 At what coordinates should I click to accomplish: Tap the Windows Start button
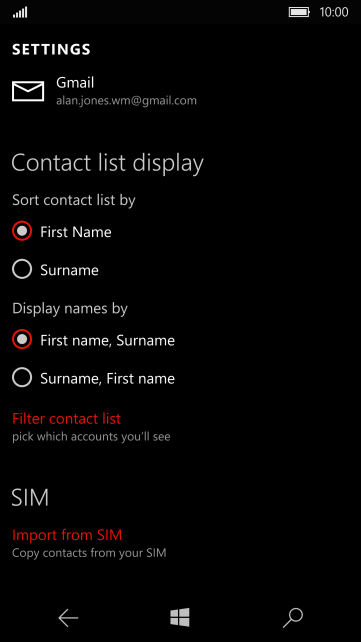coord(180,617)
